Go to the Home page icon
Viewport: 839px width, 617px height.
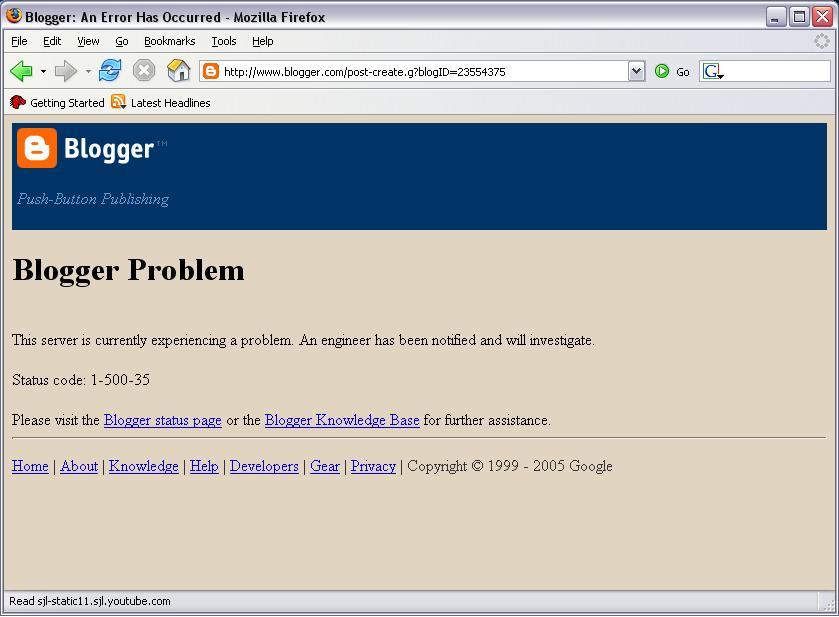click(x=178, y=71)
